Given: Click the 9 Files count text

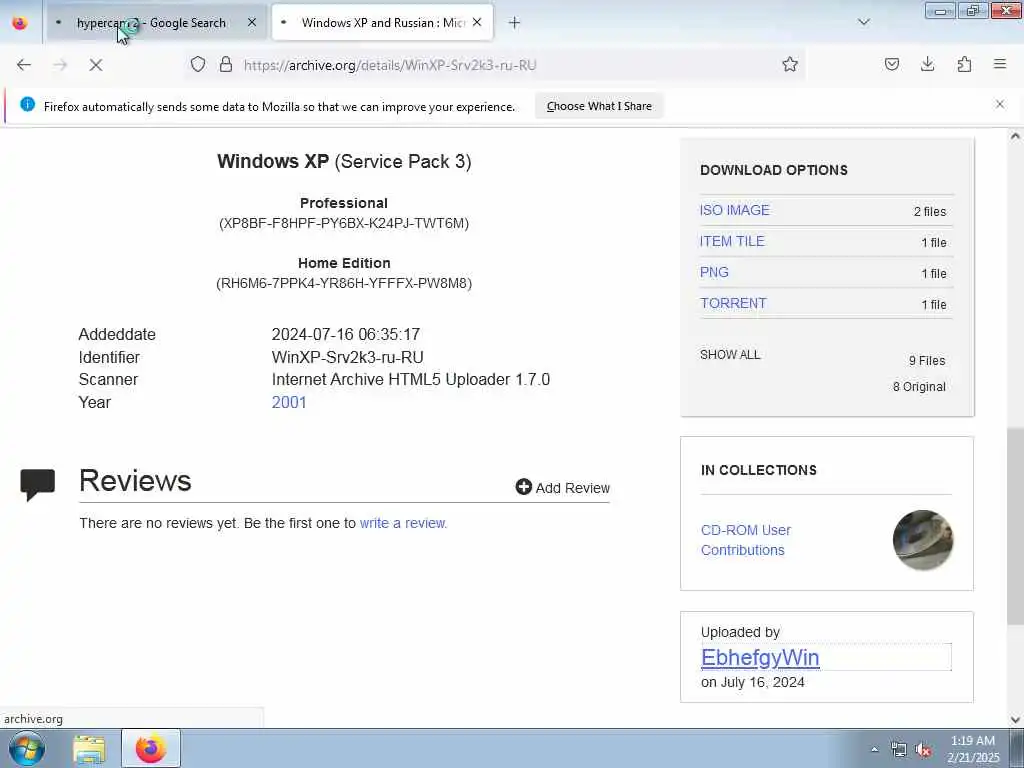Looking at the screenshot, I should coord(927,360).
